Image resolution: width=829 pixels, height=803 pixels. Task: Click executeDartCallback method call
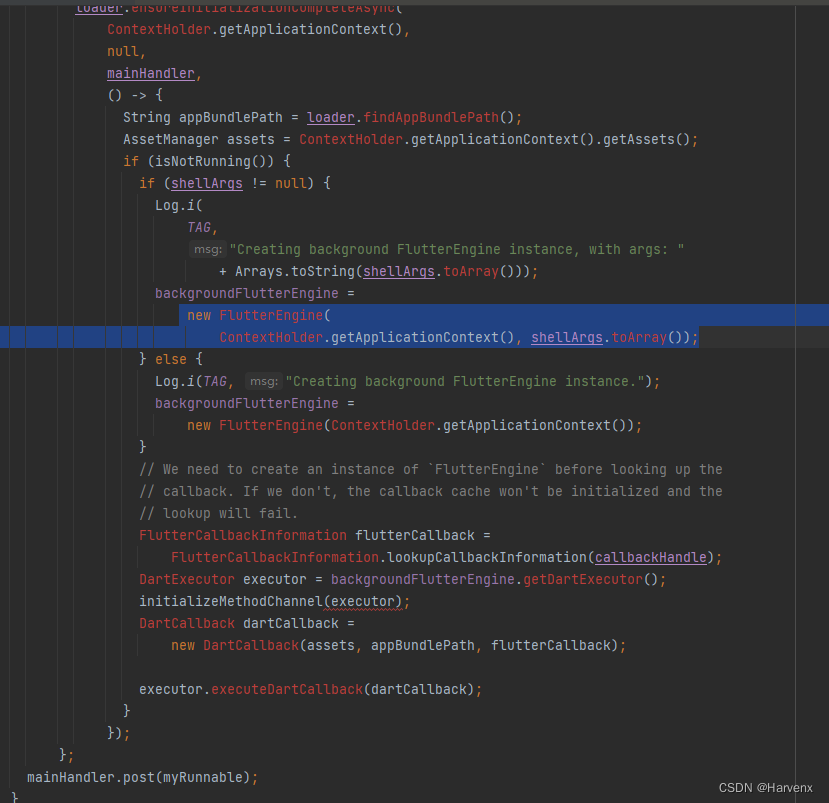pyautogui.click(x=287, y=690)
